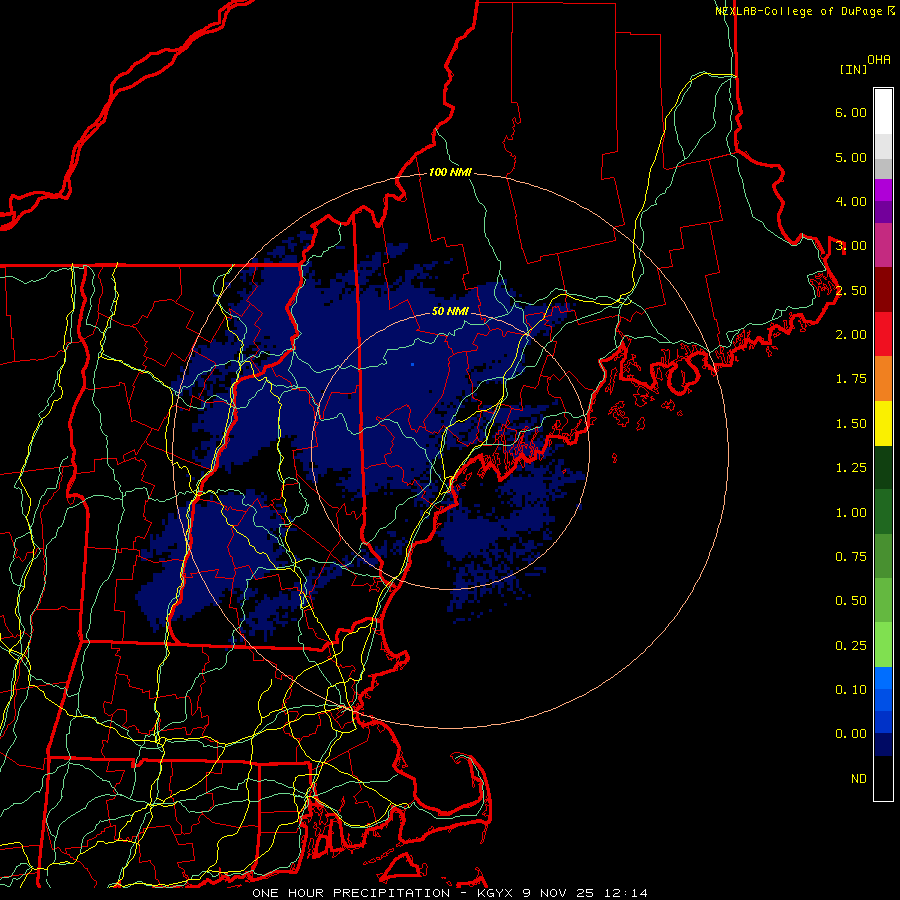Click the OHA product label above legend

879,59
